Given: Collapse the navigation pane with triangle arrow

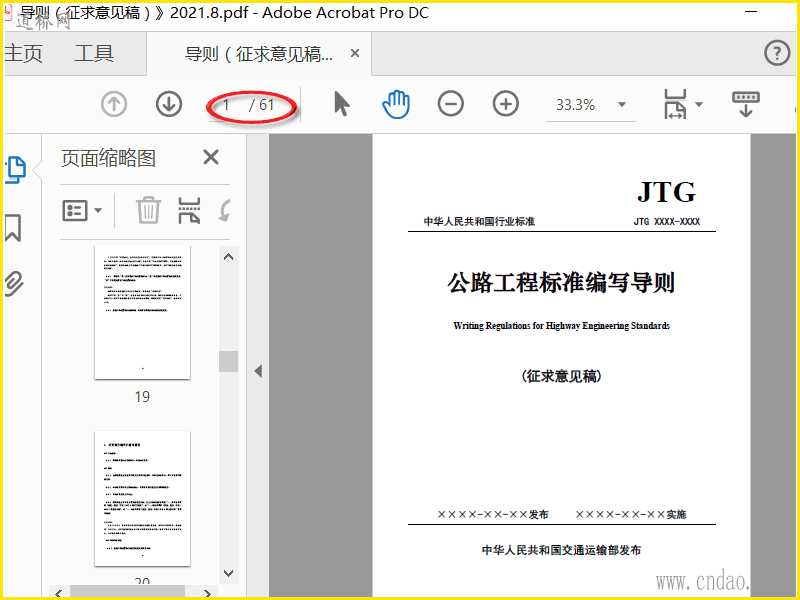Looking at the screenshot, I should click(258, 371).
